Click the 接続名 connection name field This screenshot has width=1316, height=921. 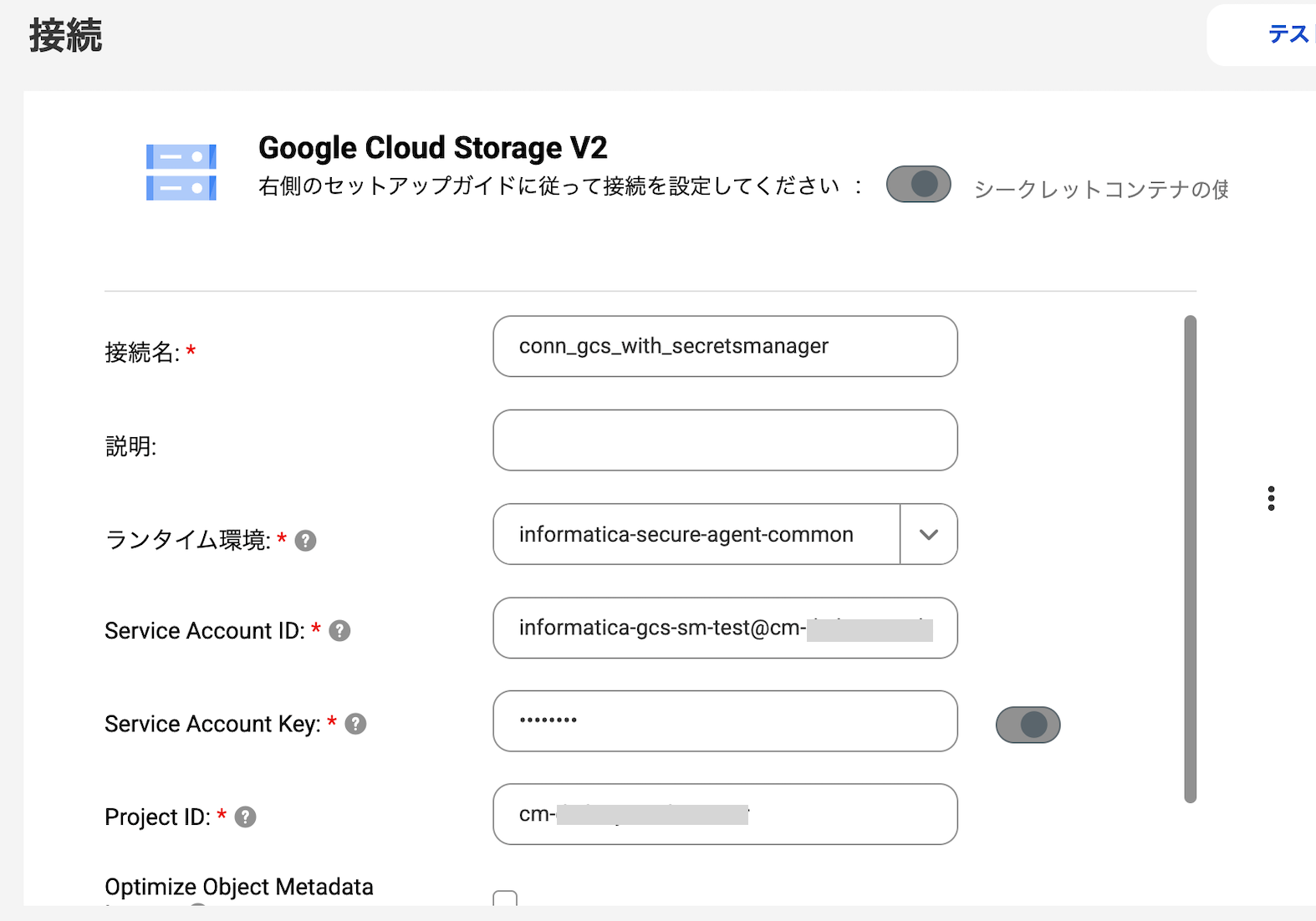click(724, 347)
